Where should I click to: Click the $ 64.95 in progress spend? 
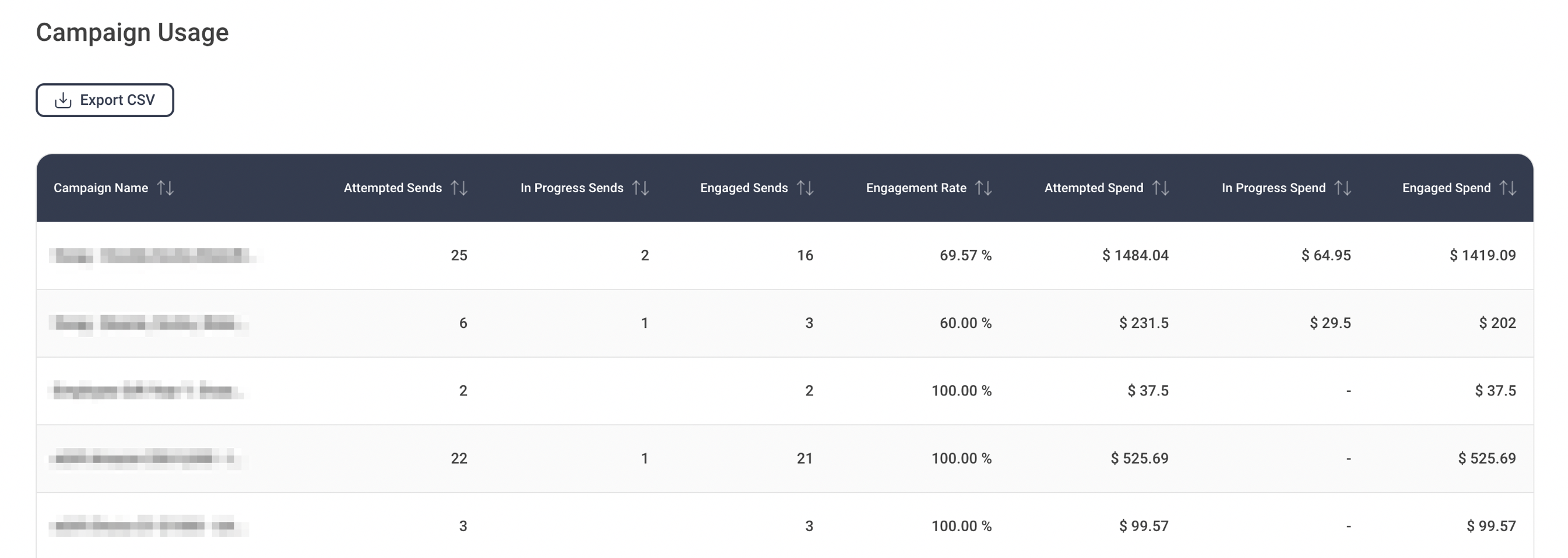[1326, 256]
